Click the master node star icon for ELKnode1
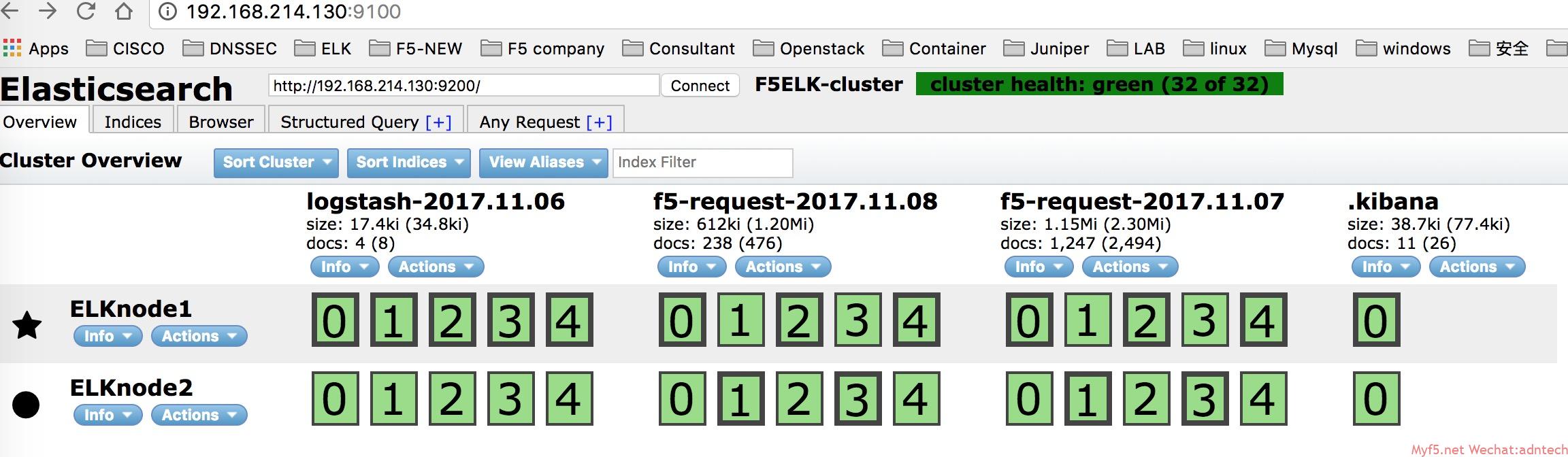Viewport: 1568px width, 457px height. click(x=27, y=325)
